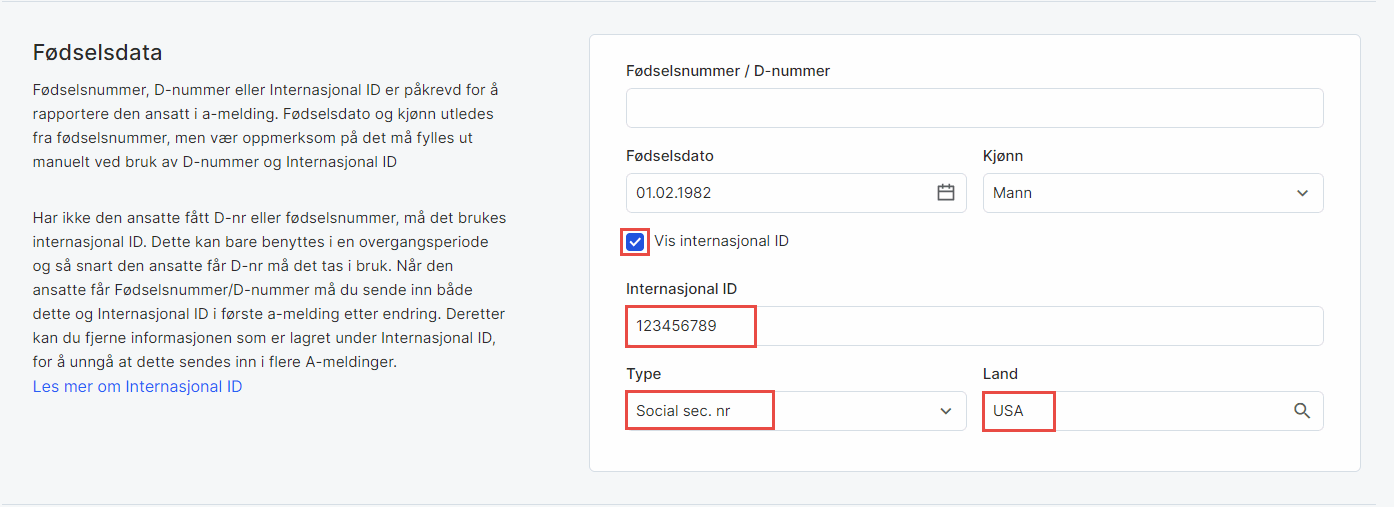
Task: Click the "Fødselsdato" field label
Action: tap(669, 156)
